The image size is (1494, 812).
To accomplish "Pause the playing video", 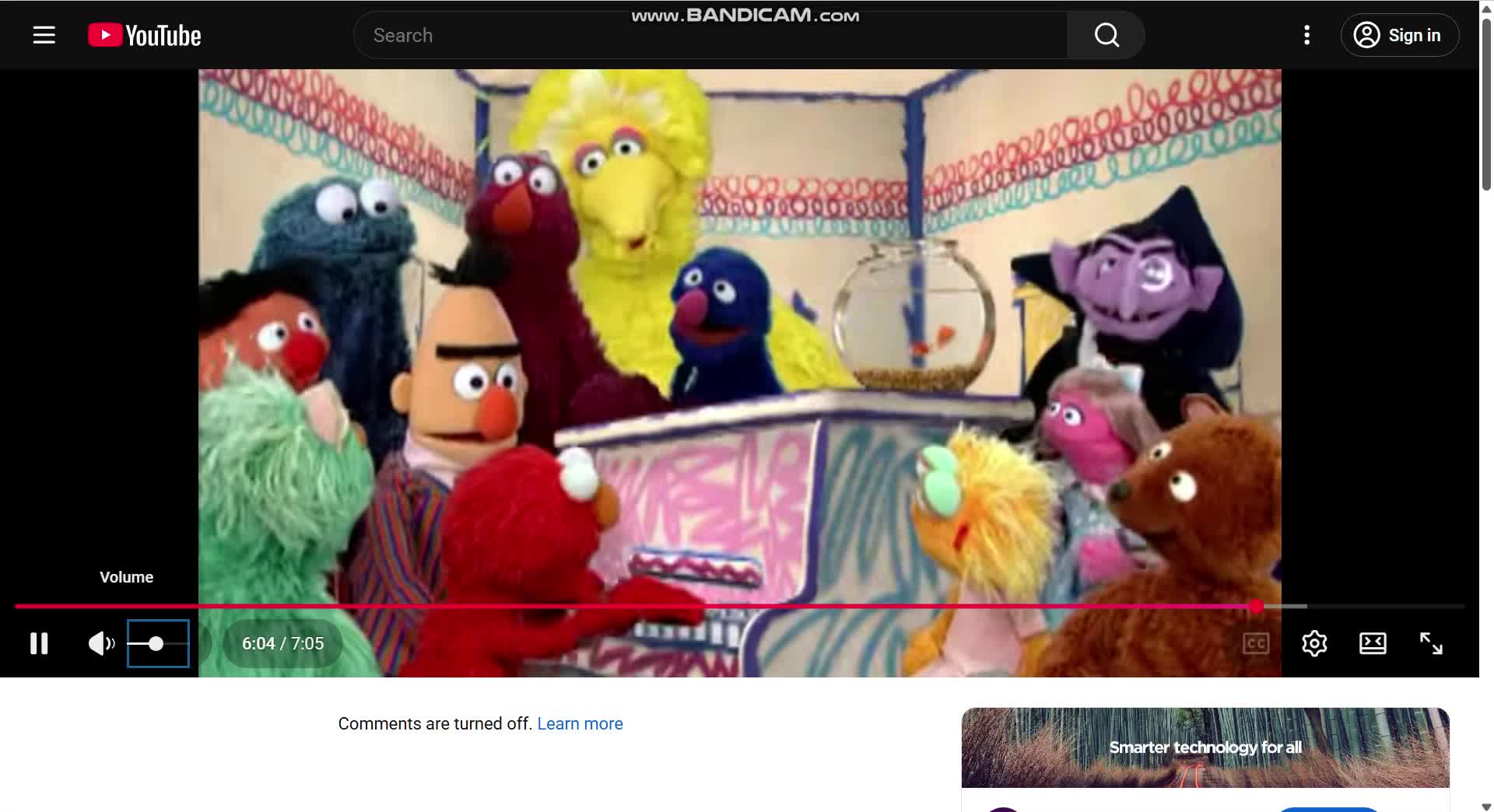I will coord(39,643).
